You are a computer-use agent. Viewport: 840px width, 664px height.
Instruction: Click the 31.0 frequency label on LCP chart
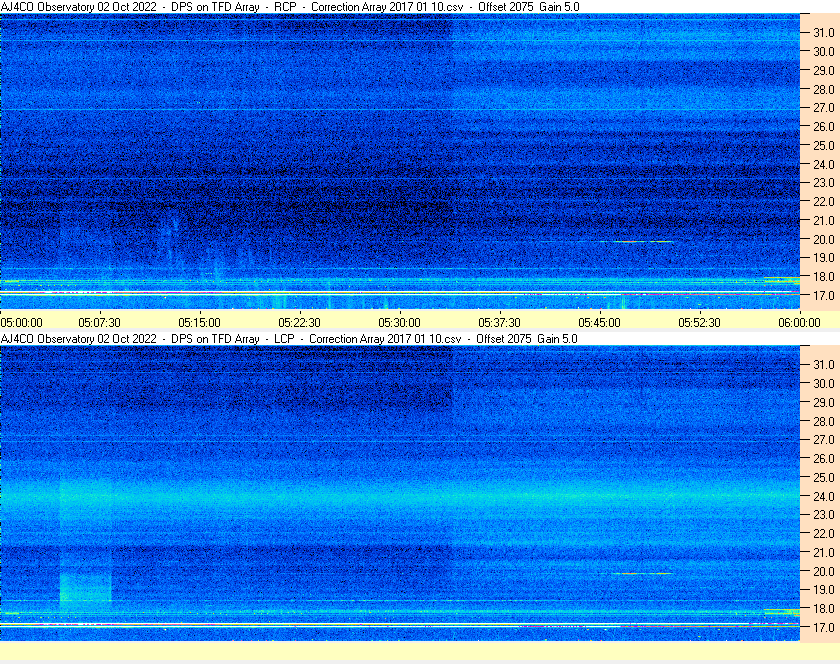click(x=824, y=365)
